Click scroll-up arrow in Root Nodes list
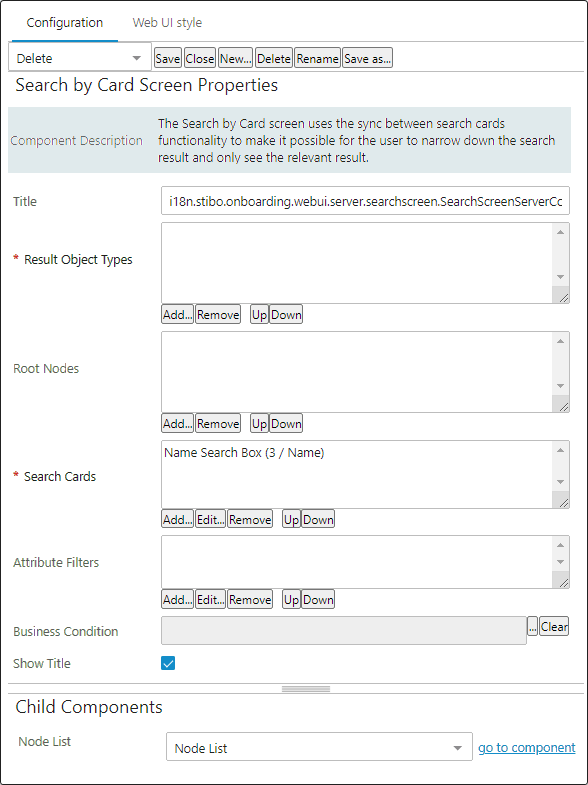This screenshot has width=588, height=785. click(560, 341)
